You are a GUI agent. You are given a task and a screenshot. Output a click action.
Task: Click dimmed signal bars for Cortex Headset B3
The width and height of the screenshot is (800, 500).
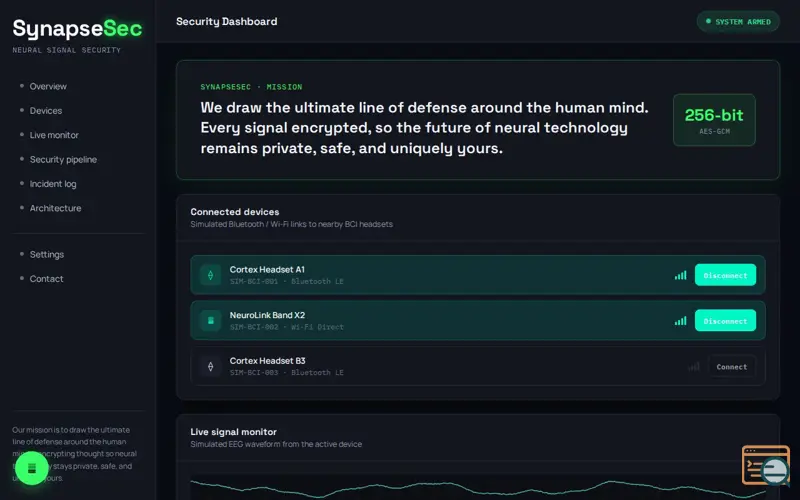point(693,367)
